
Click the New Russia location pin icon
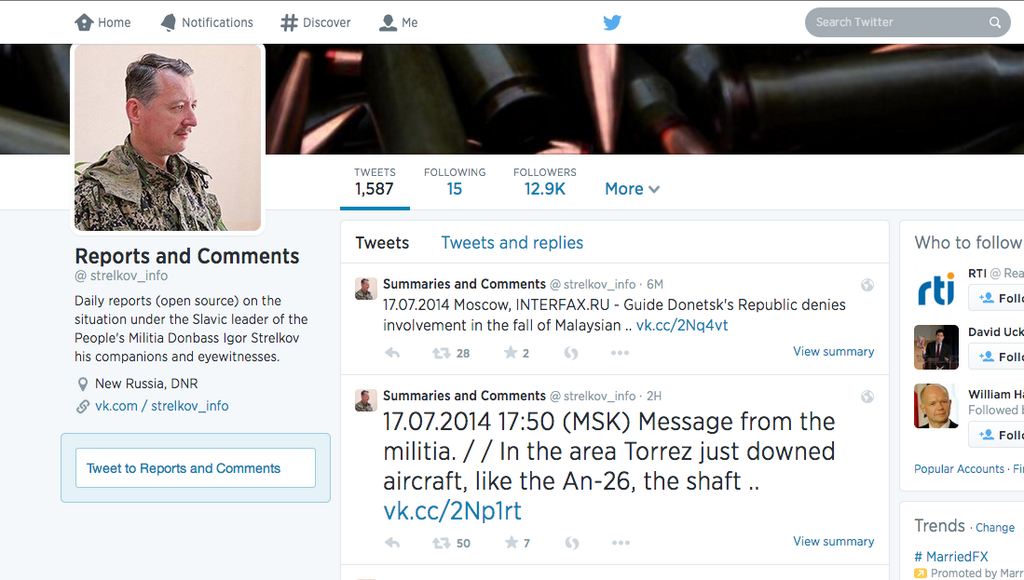pos(83,384)
